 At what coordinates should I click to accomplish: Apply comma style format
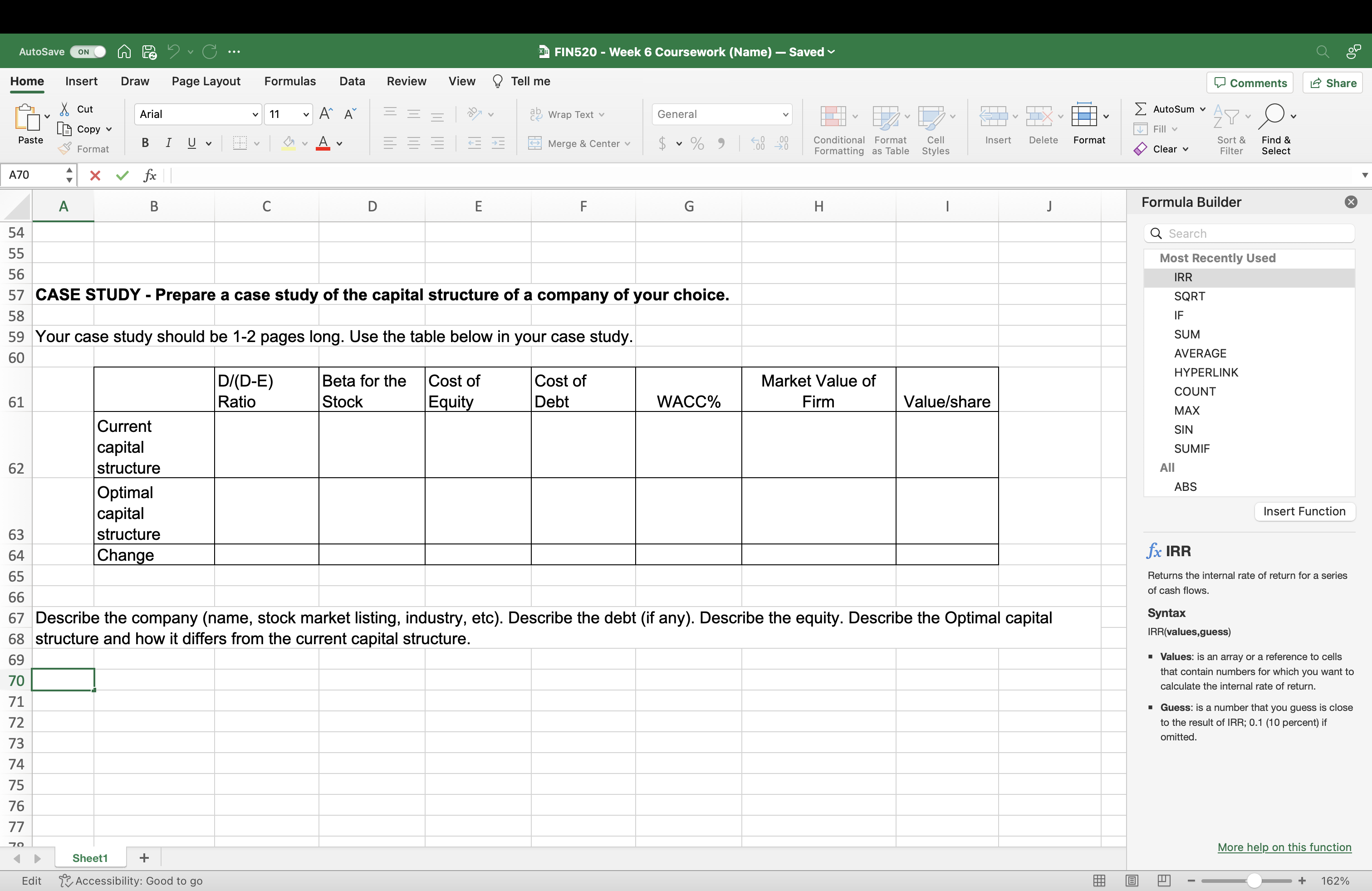[x=721, y=143]
